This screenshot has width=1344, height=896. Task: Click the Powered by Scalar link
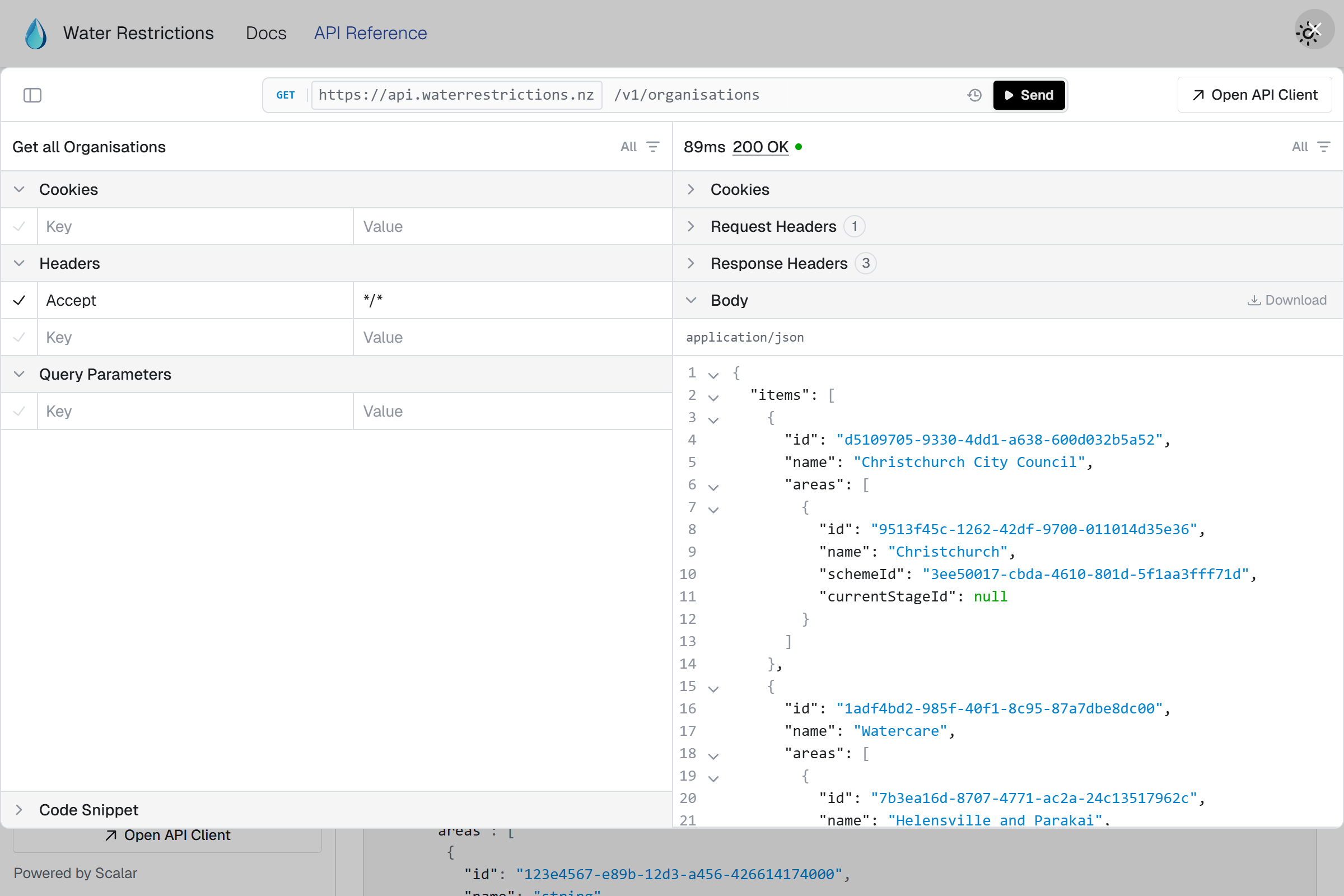point(76,872)
